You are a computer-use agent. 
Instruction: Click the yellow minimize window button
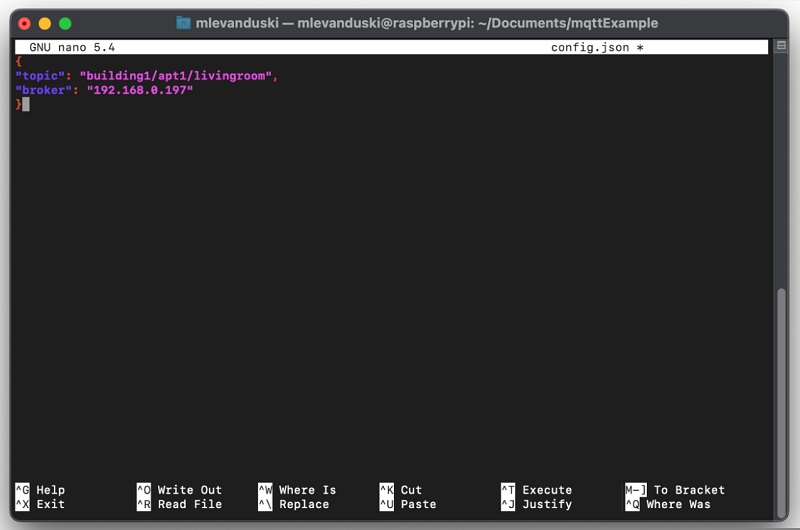point(45,23)
